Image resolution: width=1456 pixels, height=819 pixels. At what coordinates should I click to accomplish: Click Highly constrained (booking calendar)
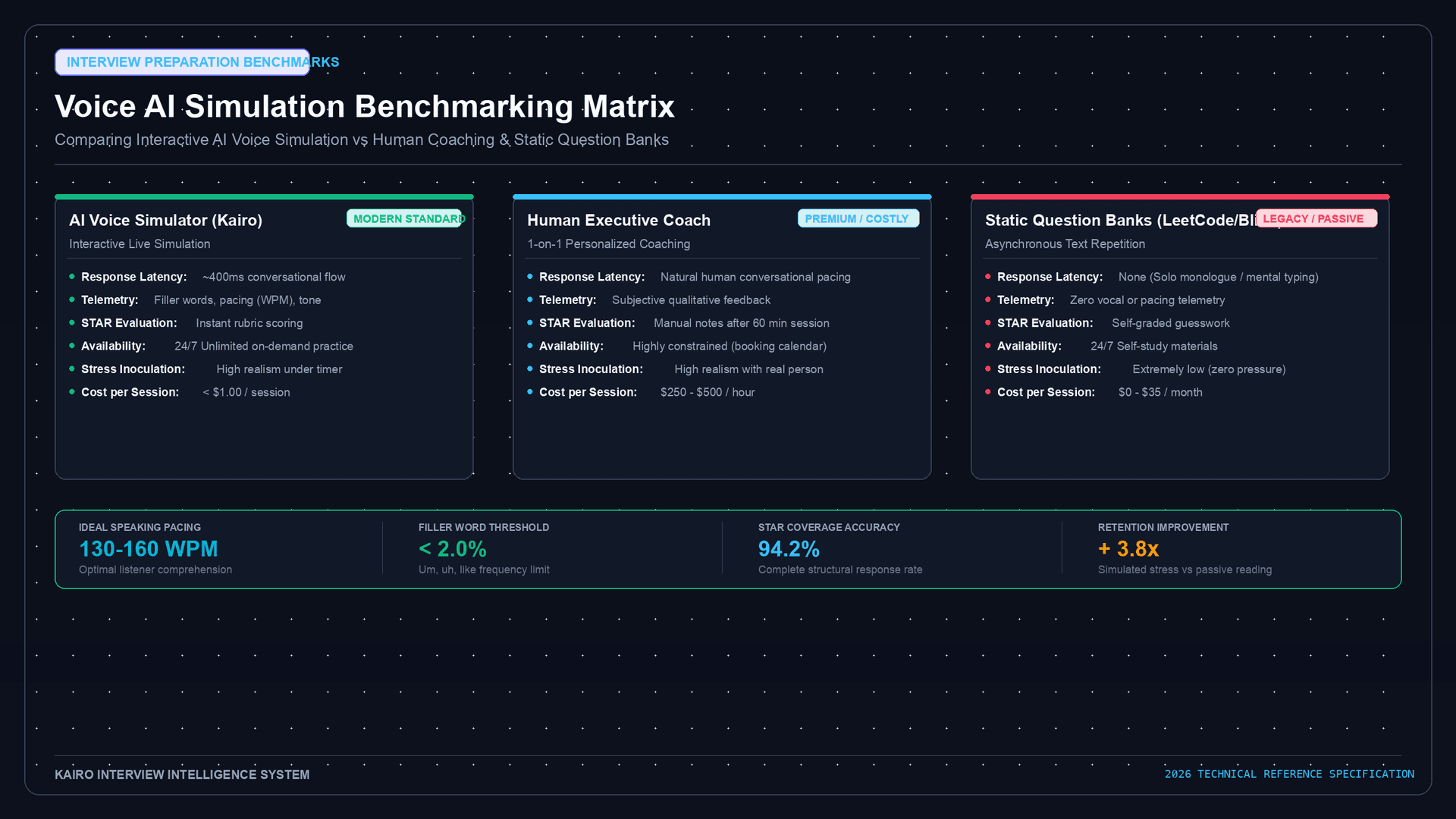click(730, 347)
